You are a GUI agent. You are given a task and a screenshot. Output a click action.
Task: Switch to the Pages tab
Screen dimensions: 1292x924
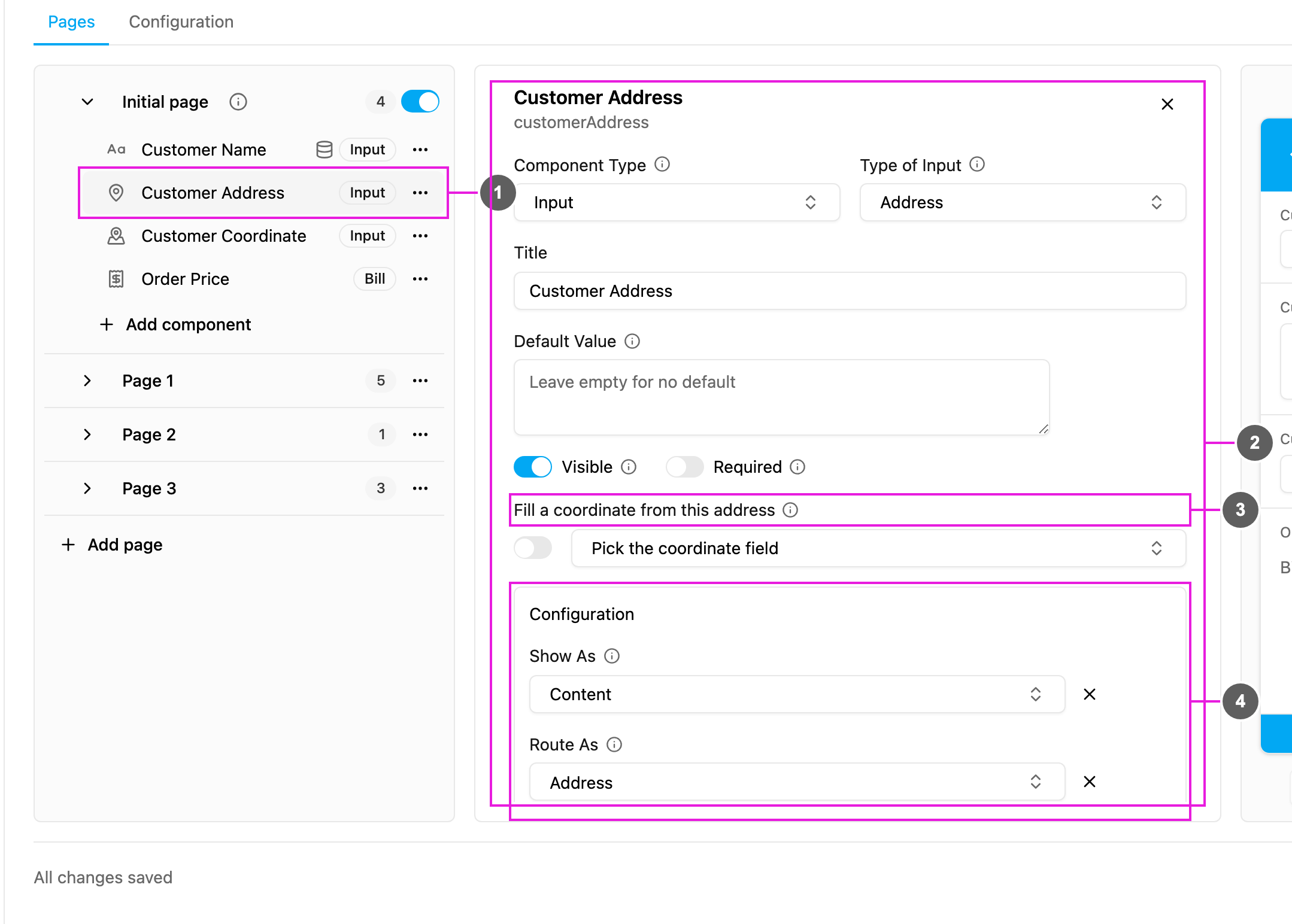coord(71,22)
